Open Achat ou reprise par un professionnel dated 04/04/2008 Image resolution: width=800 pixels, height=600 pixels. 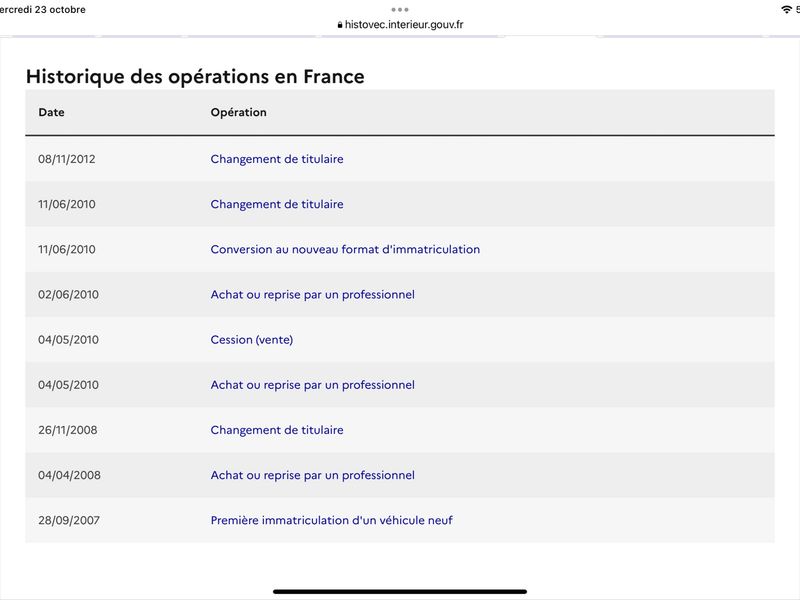tap(313, 475)
